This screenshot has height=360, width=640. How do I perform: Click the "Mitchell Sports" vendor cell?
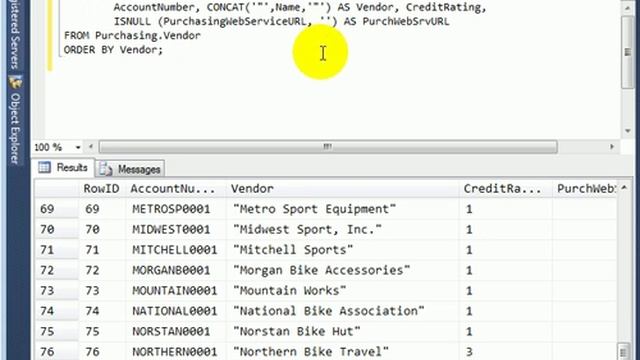click(342, 249)
